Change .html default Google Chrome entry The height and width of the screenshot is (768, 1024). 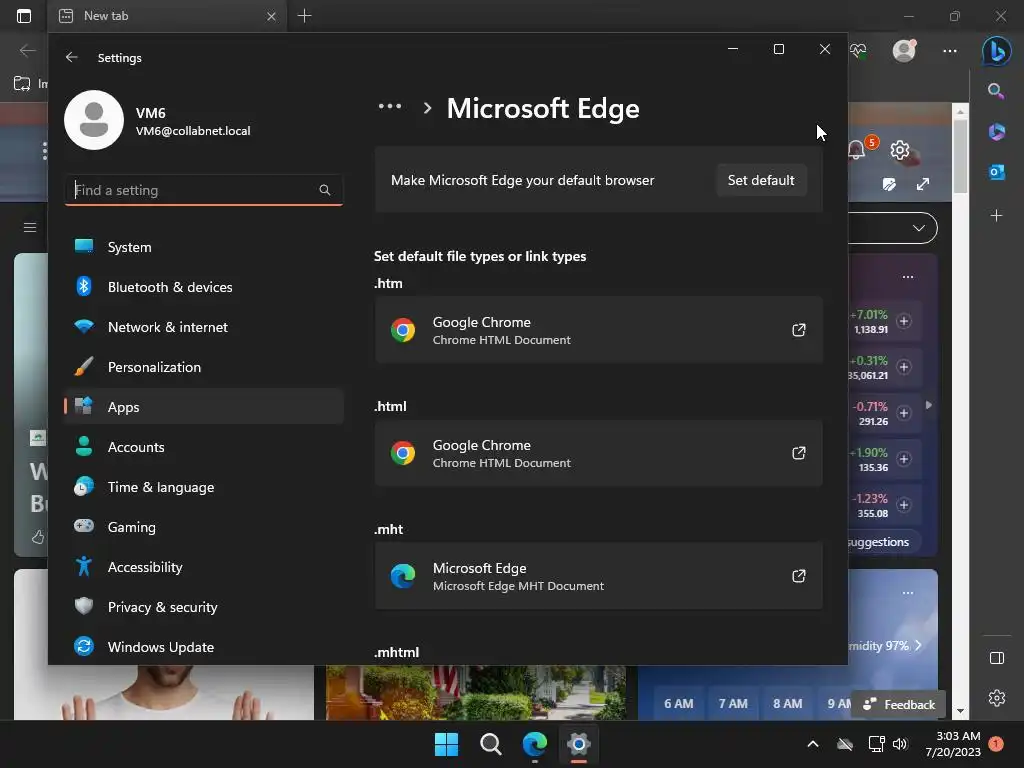[598, 453]
